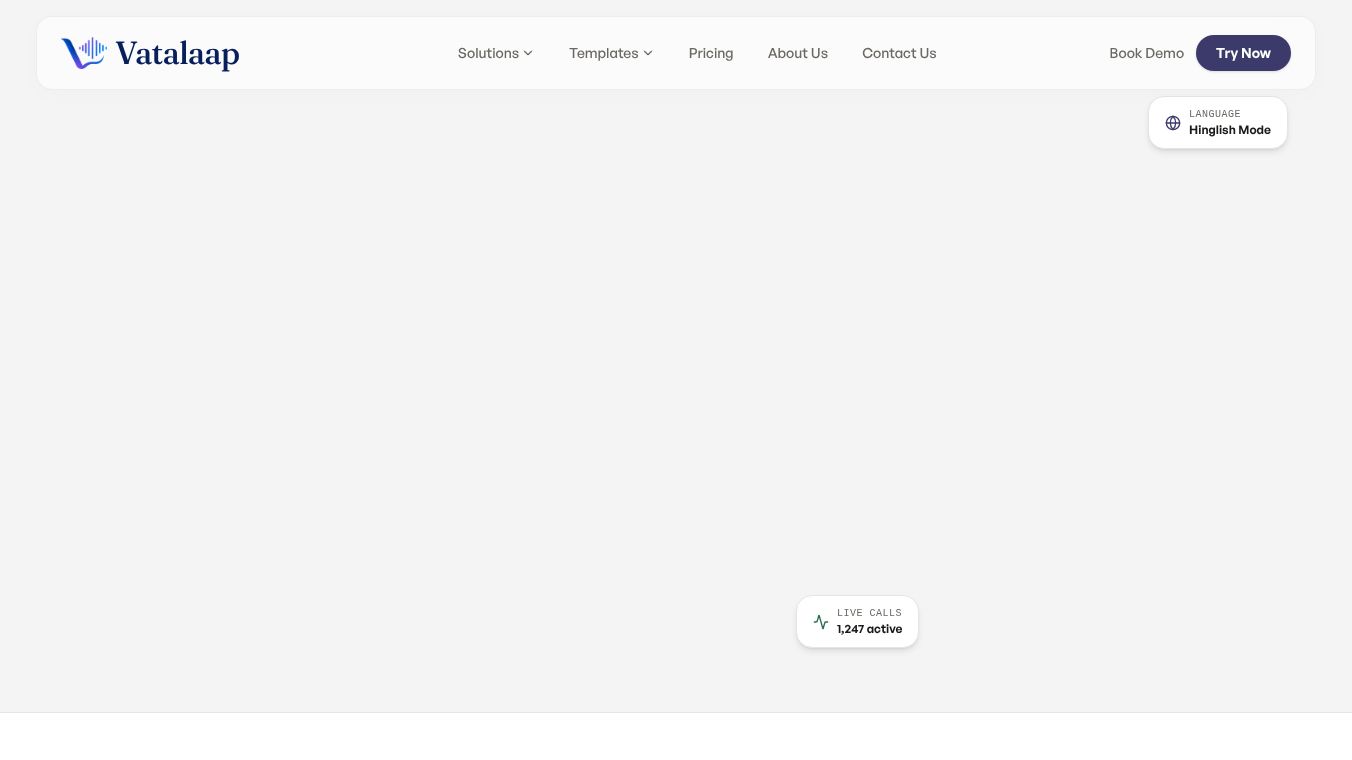The height and width of the screenshot is (760, 1352).
Task: Click the Vatalaap brand name text
Action: [x=177, y=53]
